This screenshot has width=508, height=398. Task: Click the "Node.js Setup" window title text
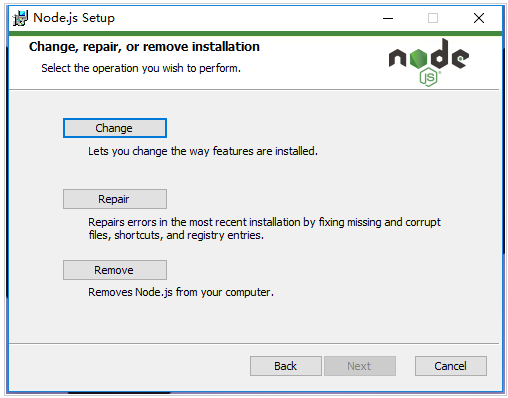[74, 18]
